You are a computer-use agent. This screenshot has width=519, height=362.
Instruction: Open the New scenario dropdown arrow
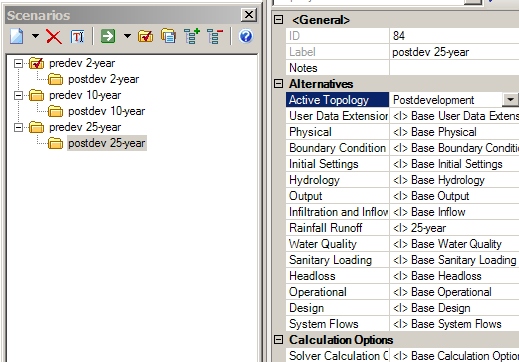click(35, 36)
